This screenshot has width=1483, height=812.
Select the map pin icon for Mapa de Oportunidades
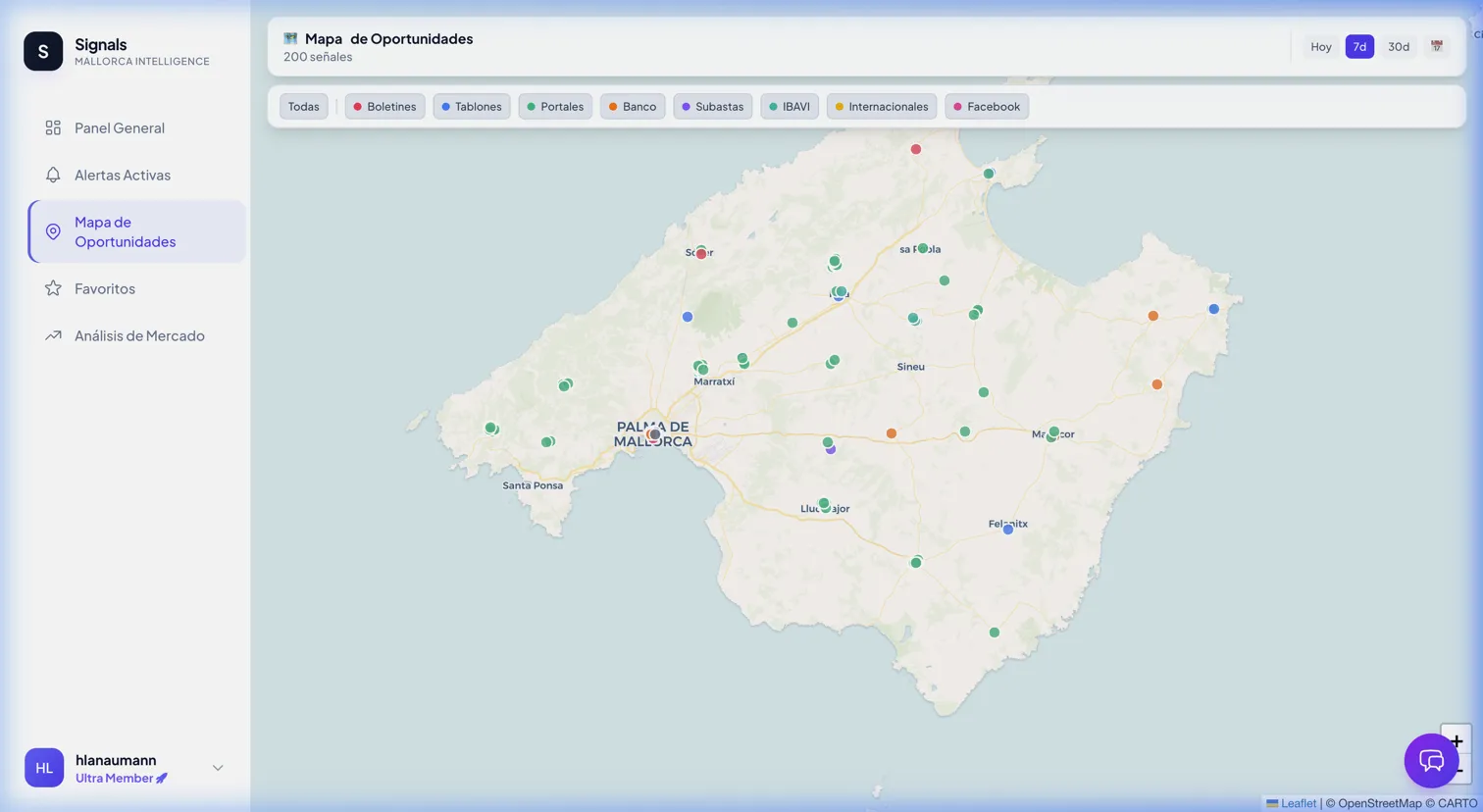click(x=52, y=231)
